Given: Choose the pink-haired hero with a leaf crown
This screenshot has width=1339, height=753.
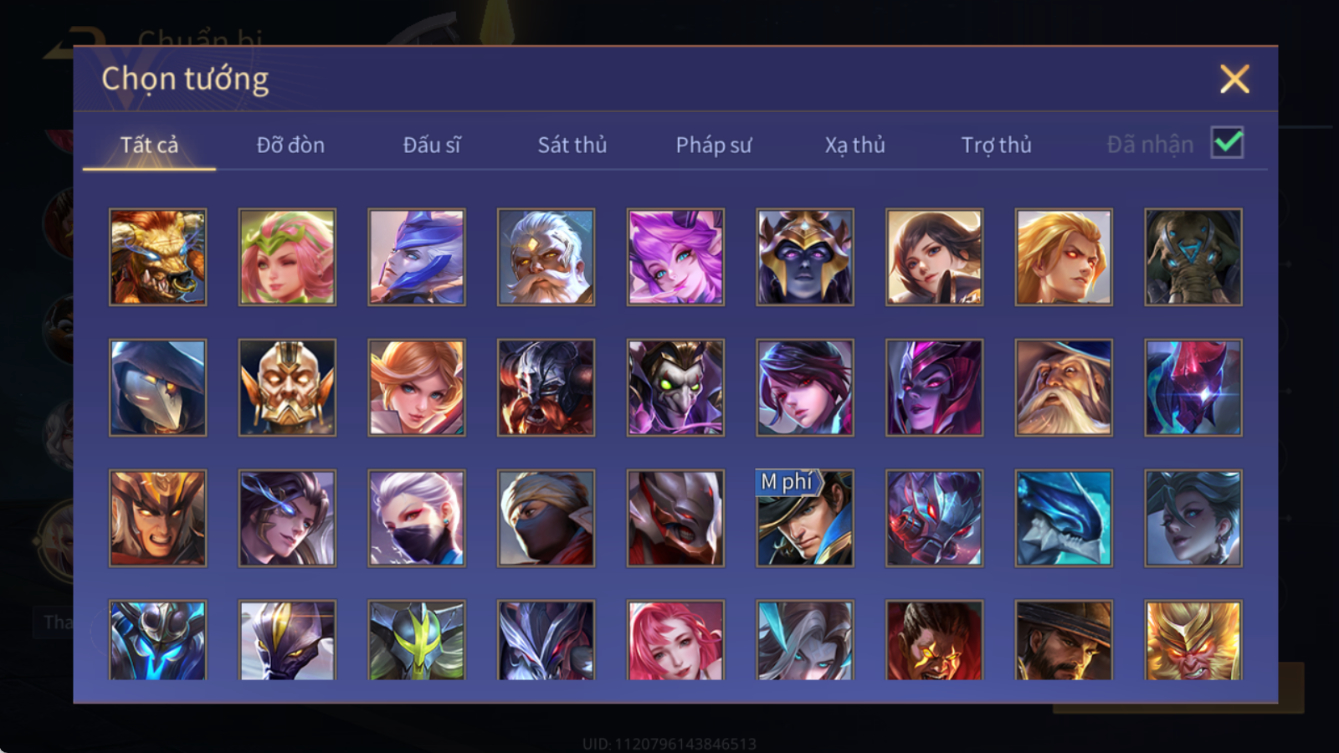Looking at the screenshot, I should [287, 257].
